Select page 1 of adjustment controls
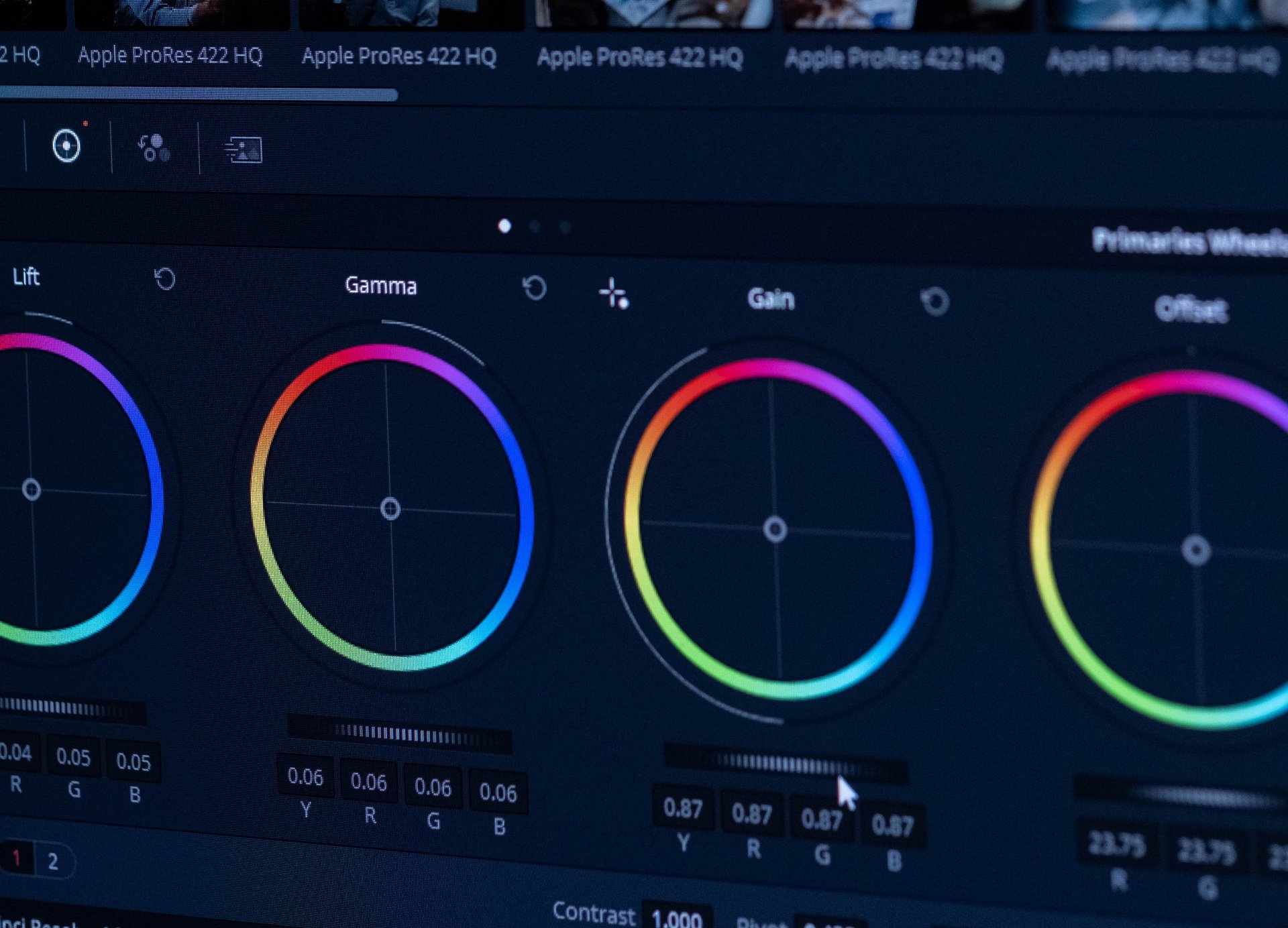The width and height of the screenshot is (1288, 928). [17, 858]
